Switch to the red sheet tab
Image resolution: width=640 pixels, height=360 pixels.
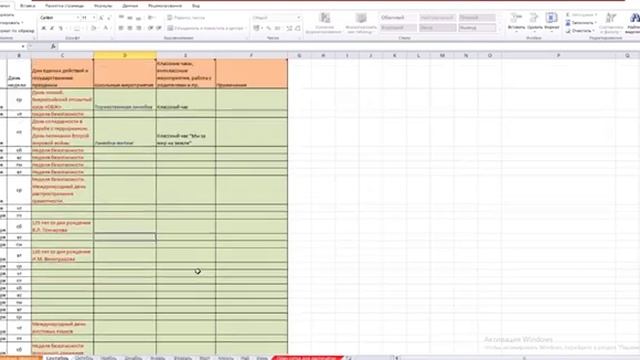307,358
